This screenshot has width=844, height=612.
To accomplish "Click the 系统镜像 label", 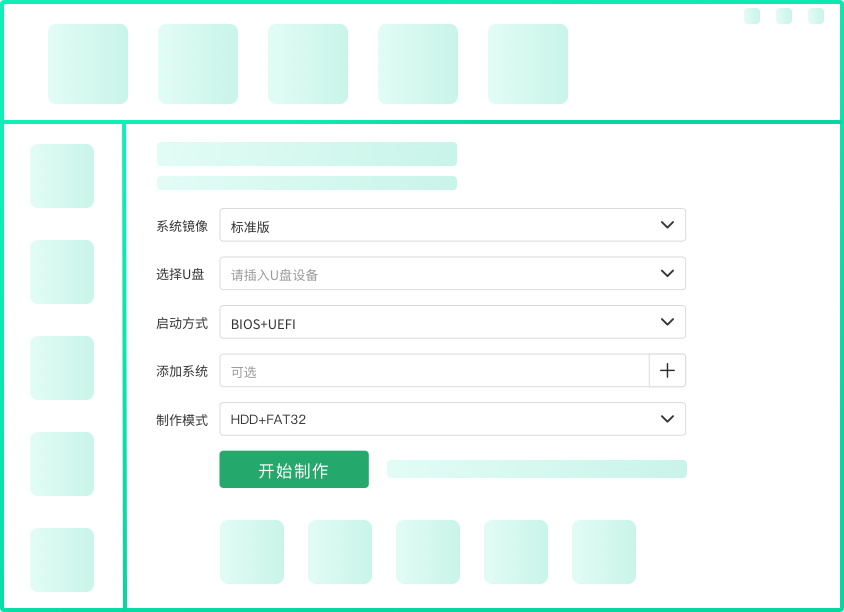I will pyautogui.click(x=182, y=226).
